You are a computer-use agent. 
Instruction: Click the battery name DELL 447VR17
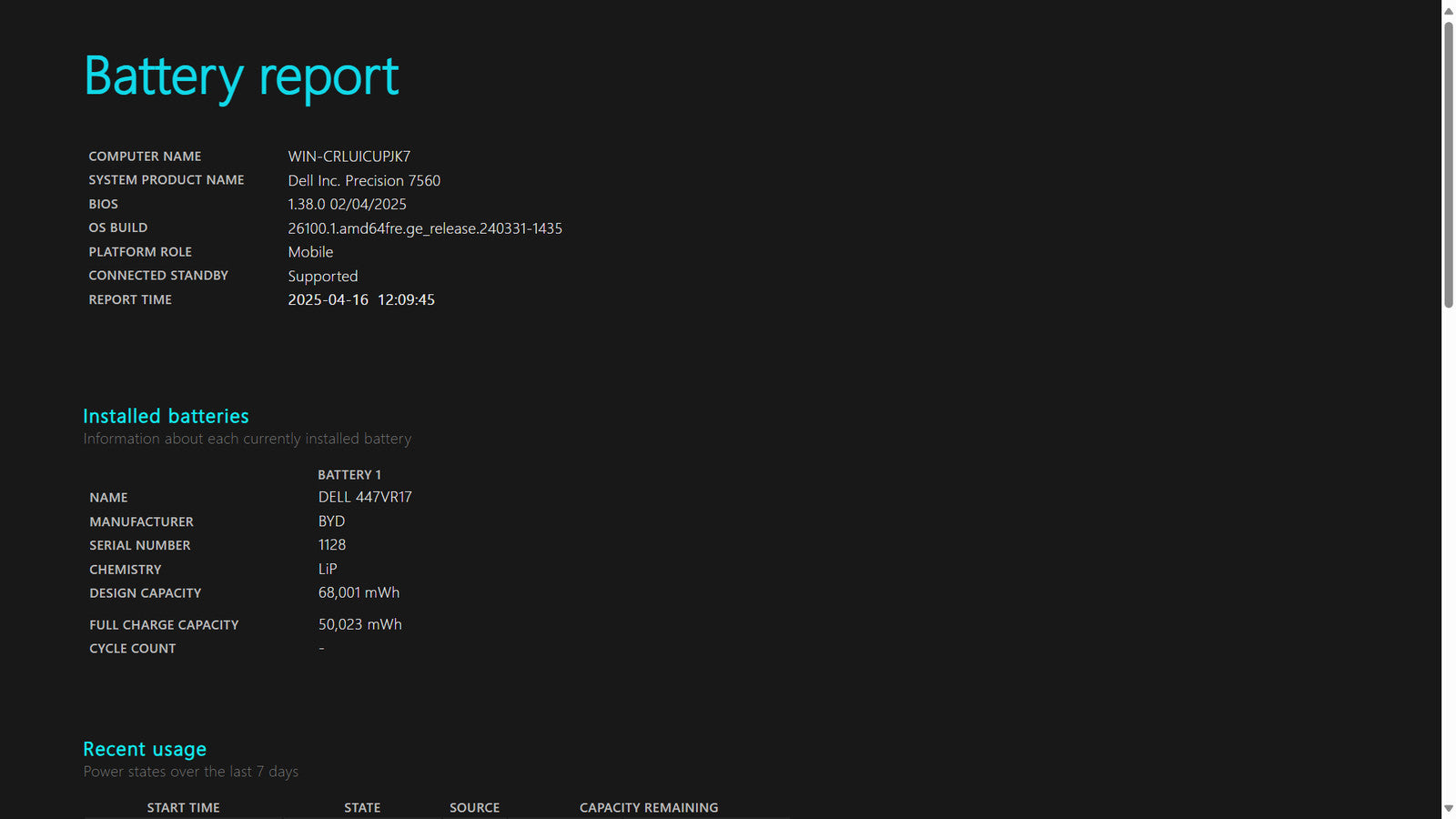(365, 497)
